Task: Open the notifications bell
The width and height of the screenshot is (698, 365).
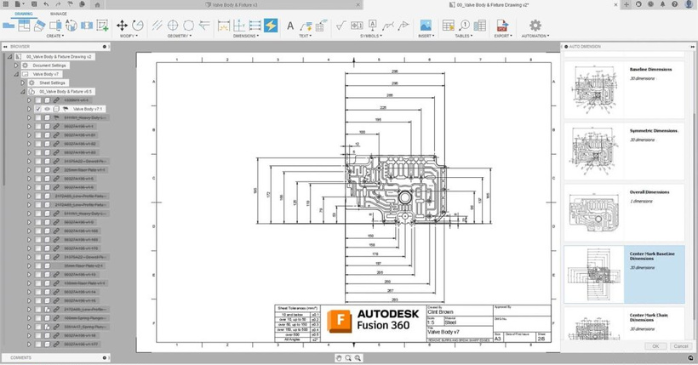Action: click(x=662, y=4)
